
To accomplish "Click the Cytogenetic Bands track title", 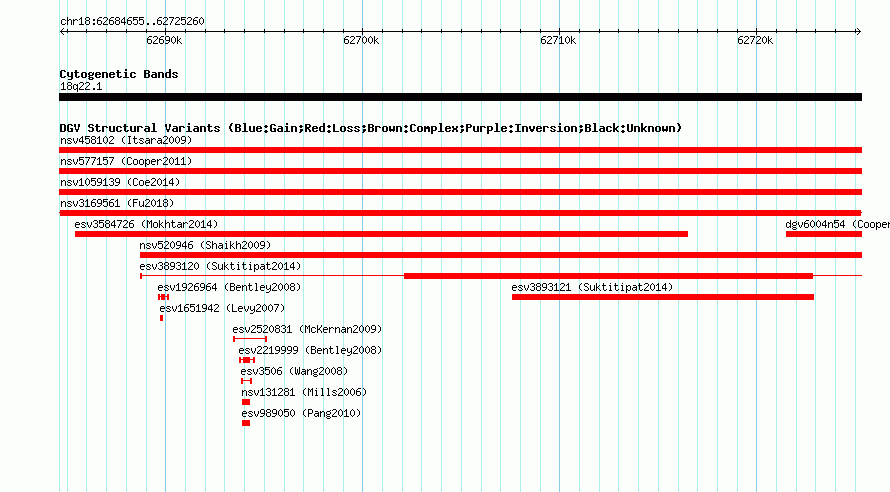I will (x=119, y=74).
